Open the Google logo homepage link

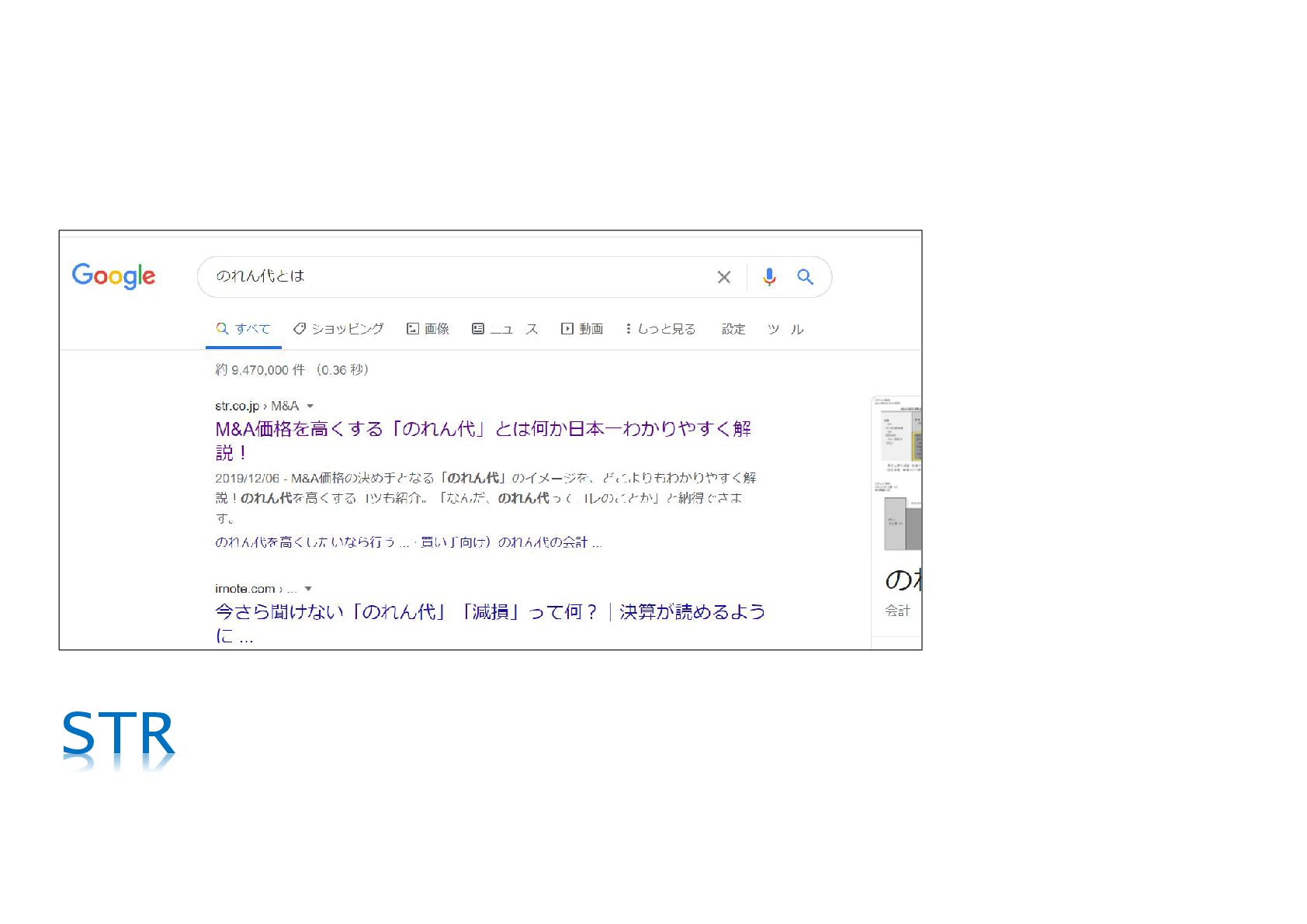pos(113,276)
